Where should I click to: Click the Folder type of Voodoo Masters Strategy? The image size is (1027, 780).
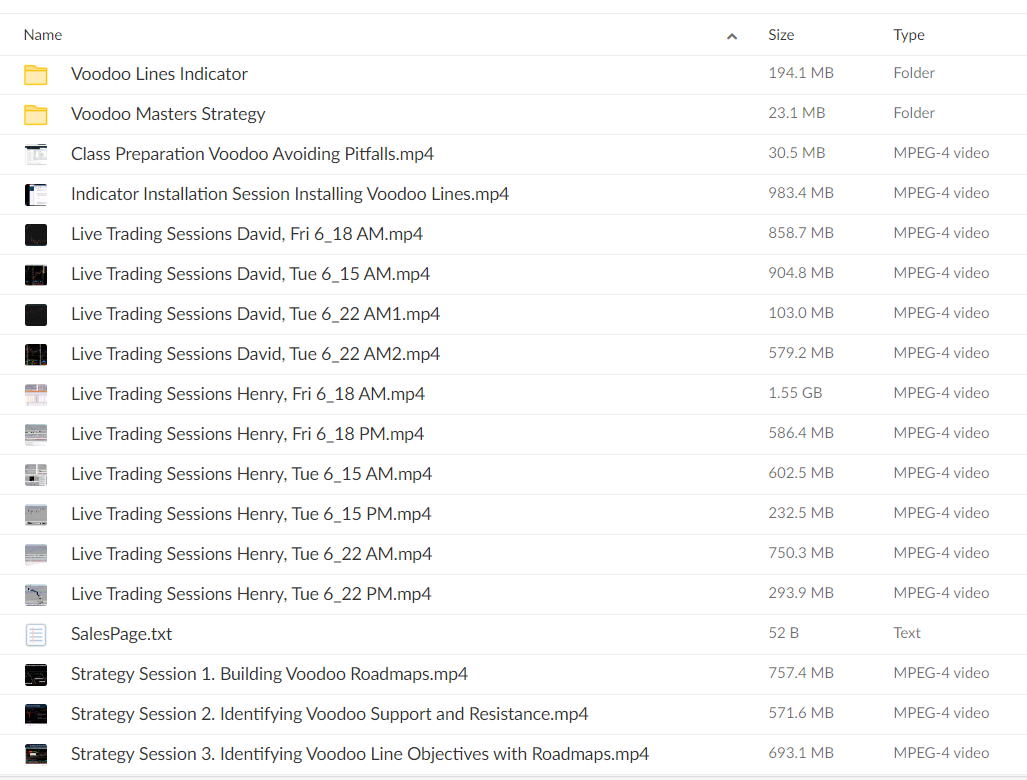tap(914, 113)
